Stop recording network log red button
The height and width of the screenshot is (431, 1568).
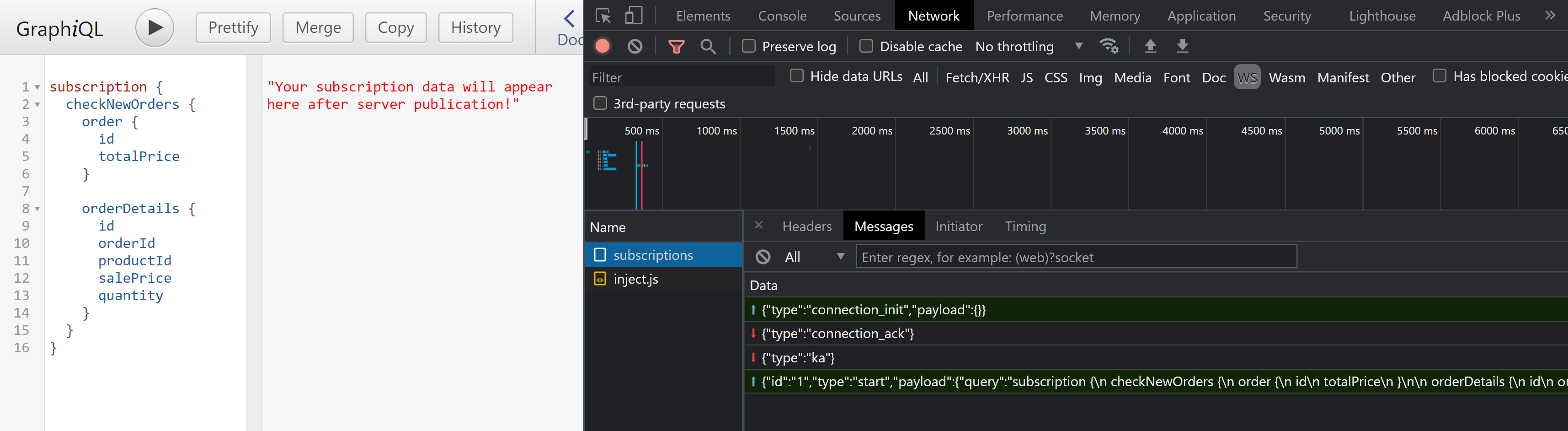tap(603, 46)
